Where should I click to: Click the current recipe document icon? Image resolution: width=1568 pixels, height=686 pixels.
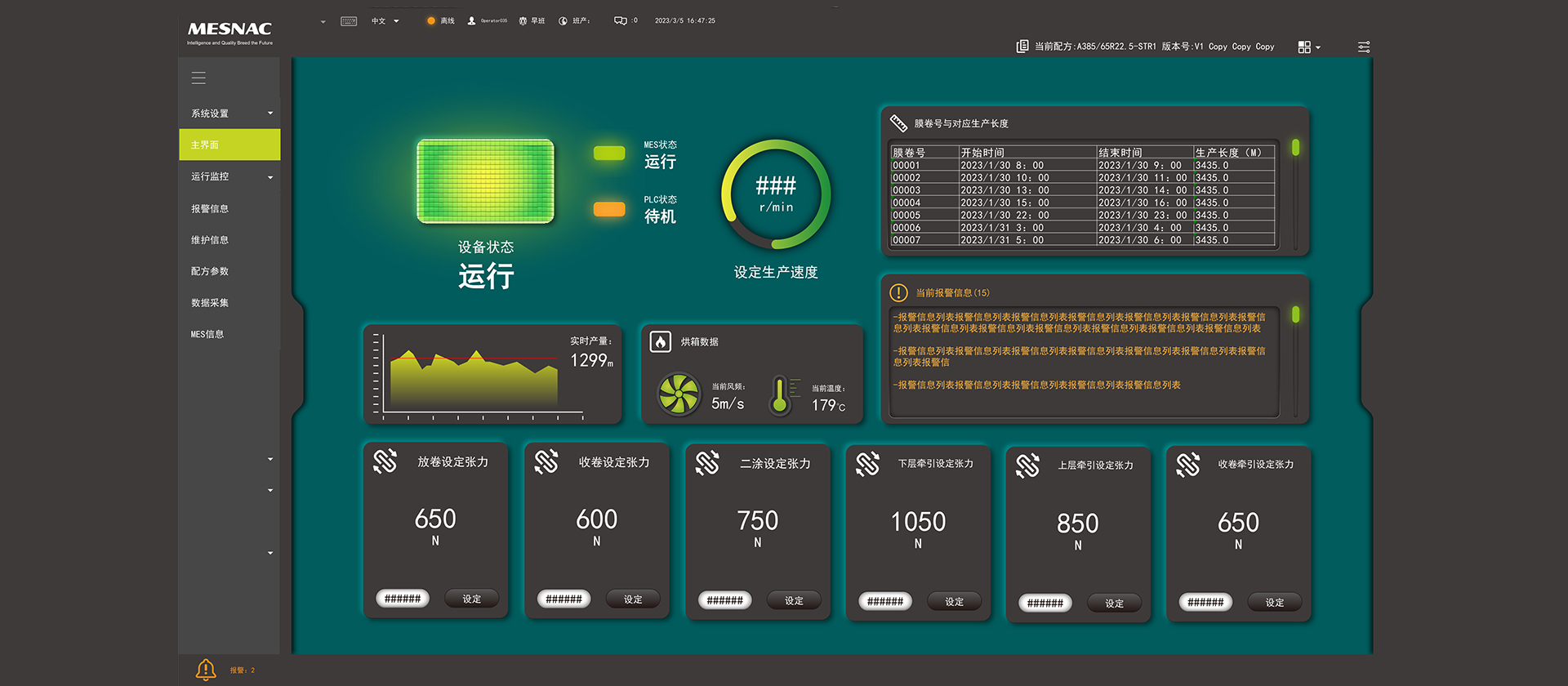pos(1022,47)
